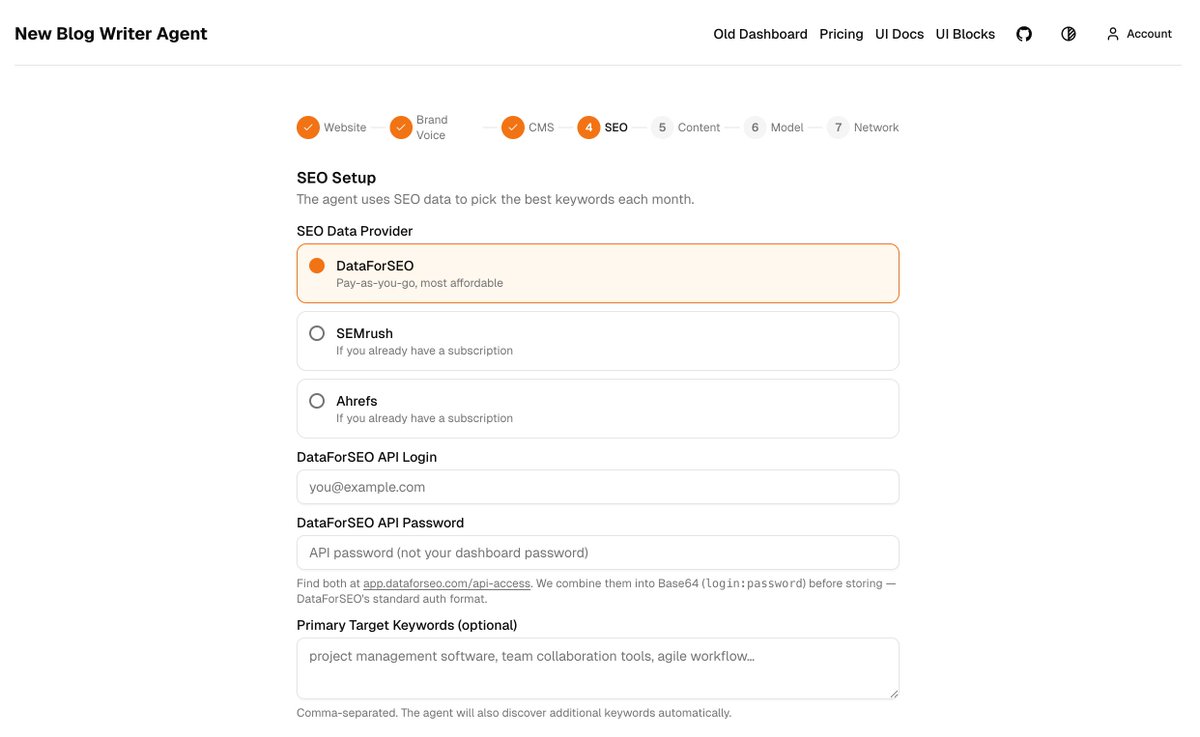
Task: Click SEMrush 'If you already have a subscription' text
Action: point(424,351)
